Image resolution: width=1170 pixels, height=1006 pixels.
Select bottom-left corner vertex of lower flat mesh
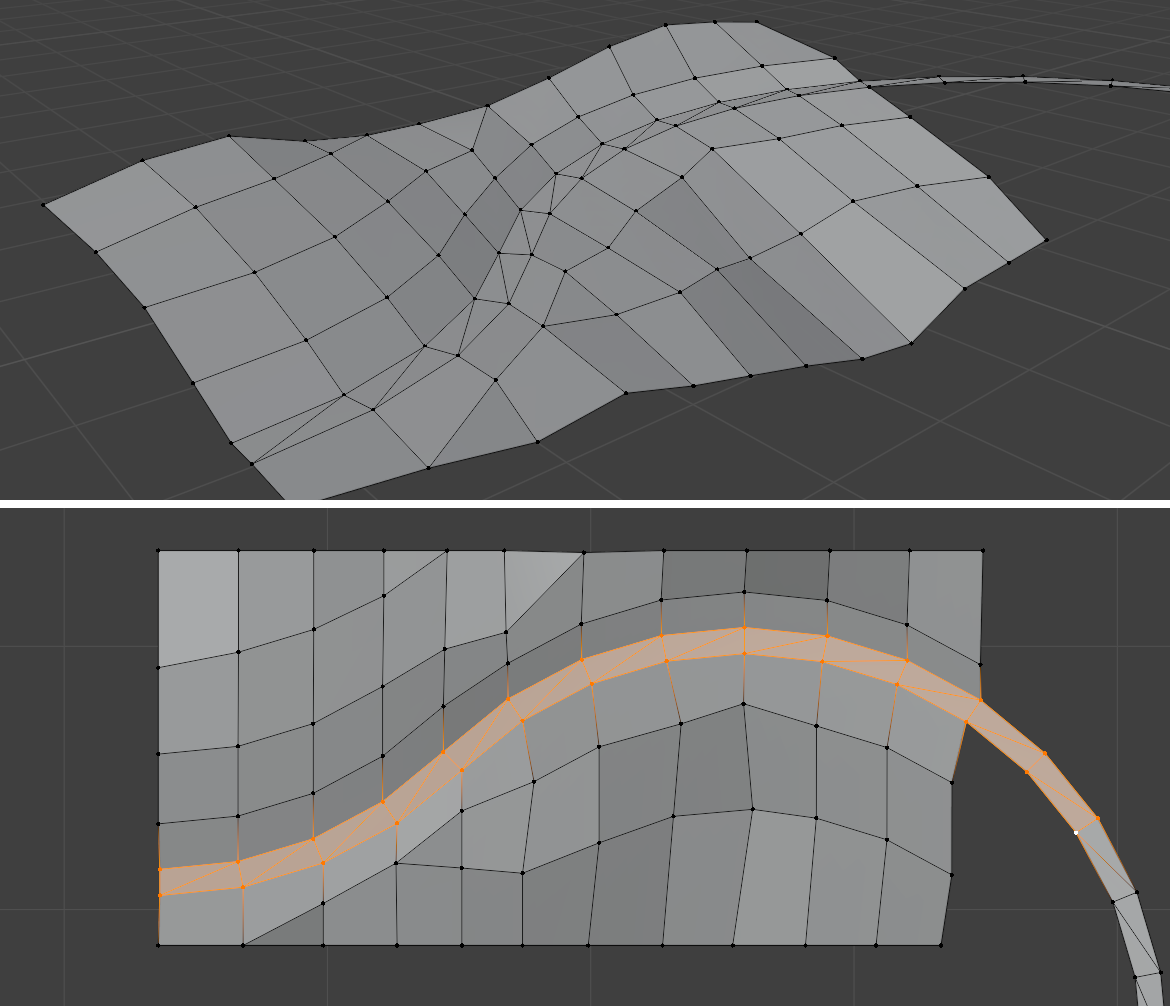(159, 946)
